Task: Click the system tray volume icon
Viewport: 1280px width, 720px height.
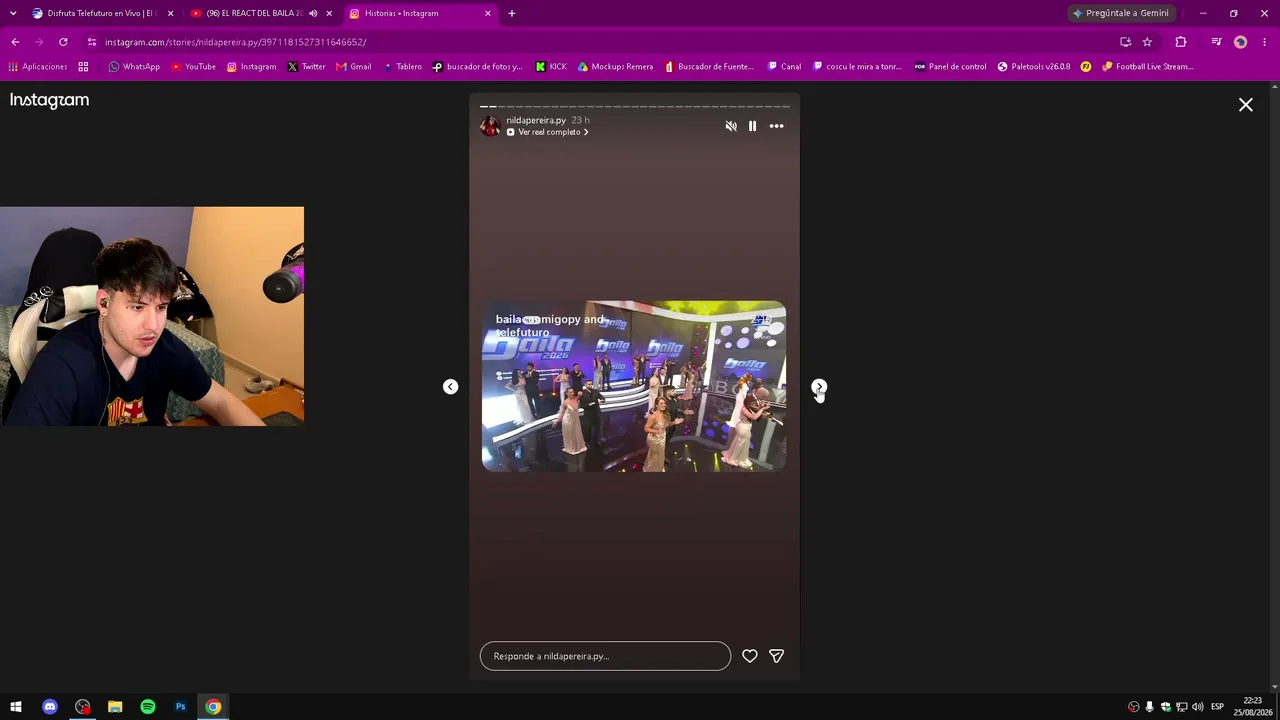Action: click(1197, 707)
